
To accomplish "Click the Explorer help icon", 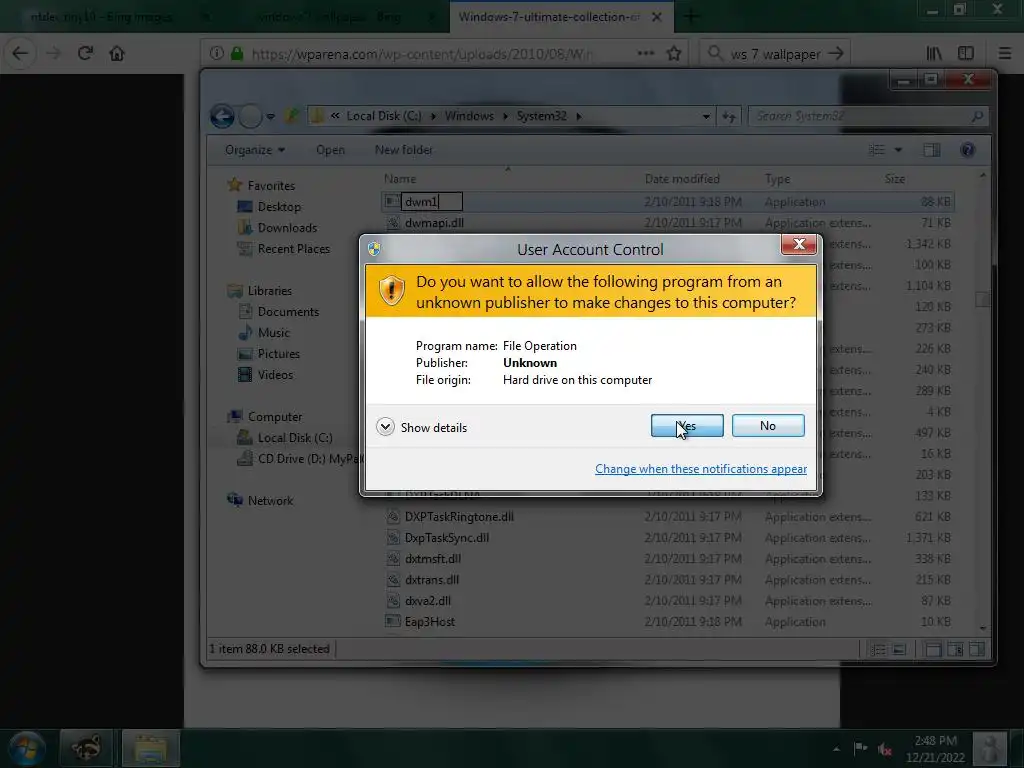I will point(968,150).
